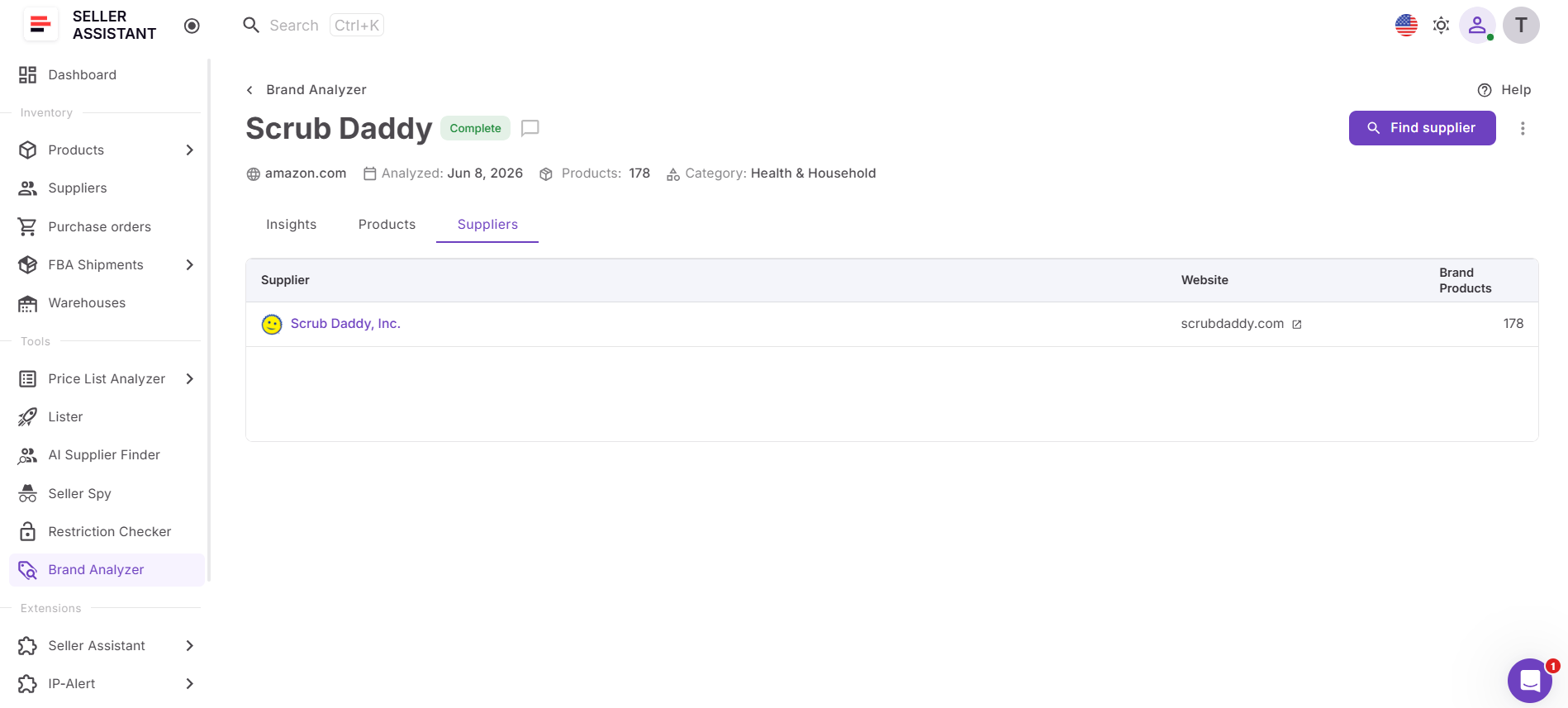This screenshot has height=708, width=1568.
Task: Click the Brand Analyzer breadcrumb link
Action: [x=316, y=90]
